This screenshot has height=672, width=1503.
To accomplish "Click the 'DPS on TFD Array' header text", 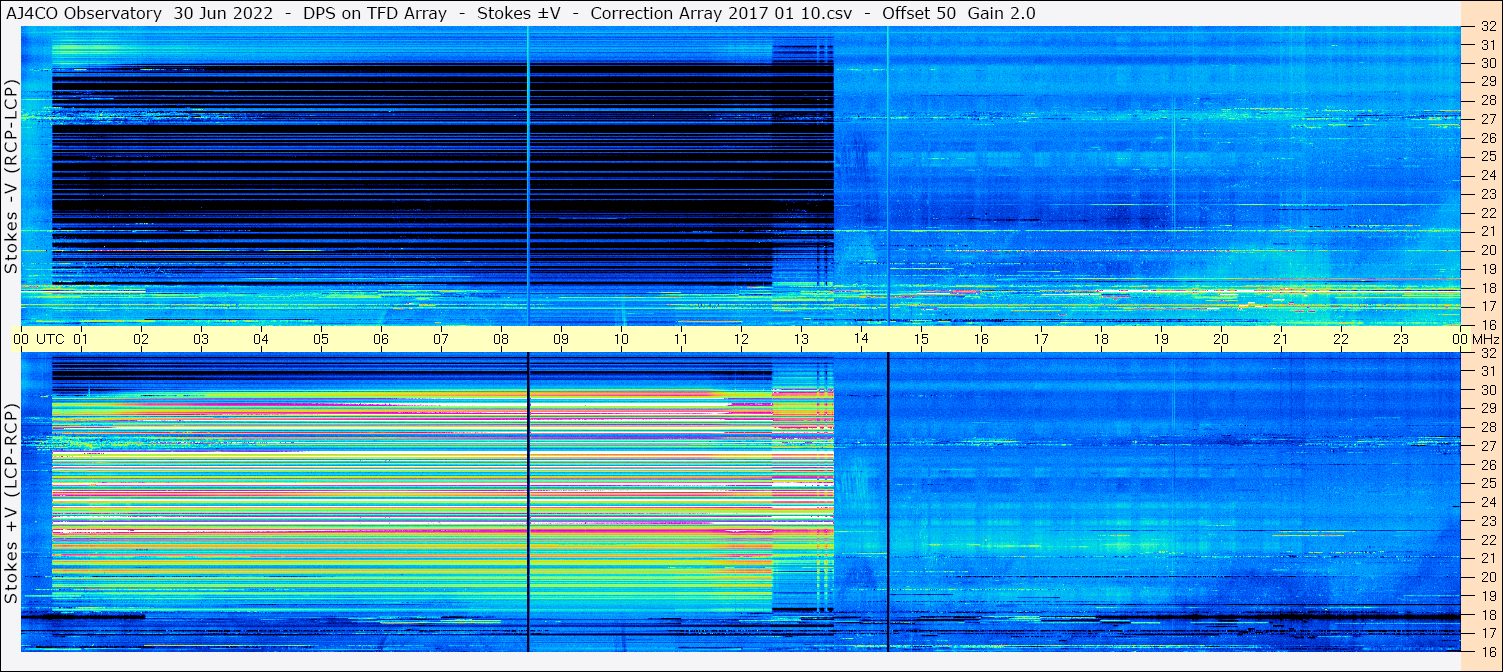I will (375, 13).
